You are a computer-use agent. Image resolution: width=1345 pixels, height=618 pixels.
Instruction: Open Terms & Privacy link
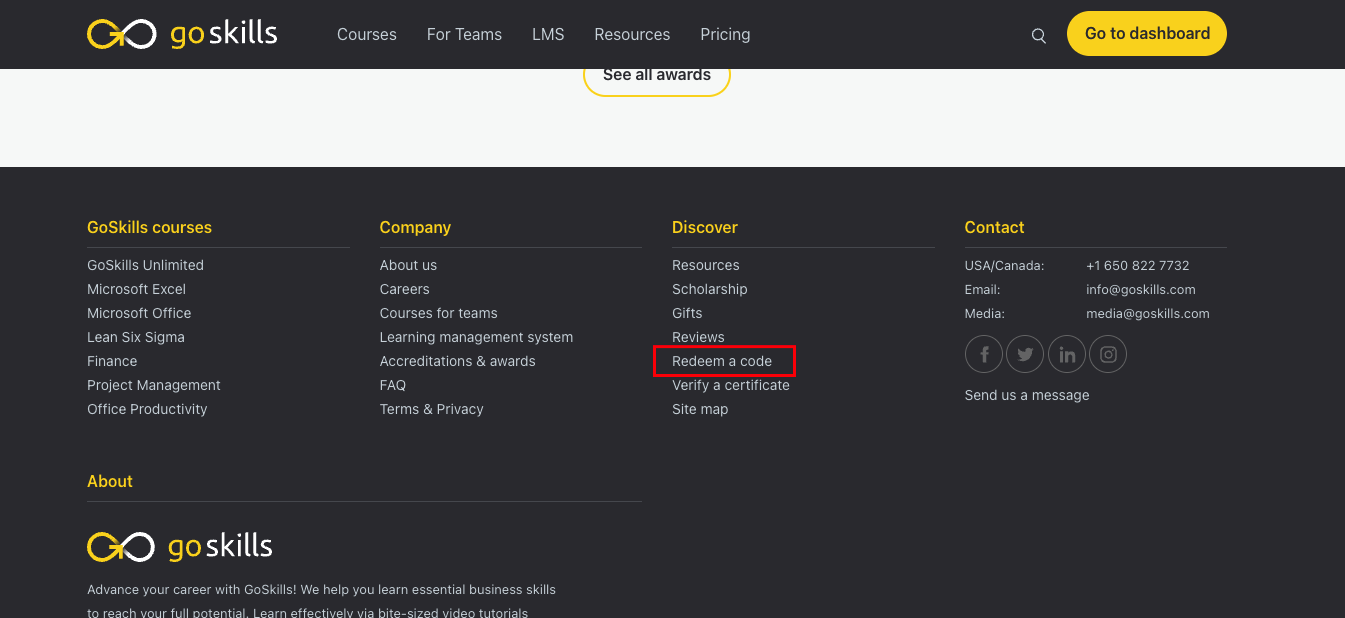coord(431,409)
